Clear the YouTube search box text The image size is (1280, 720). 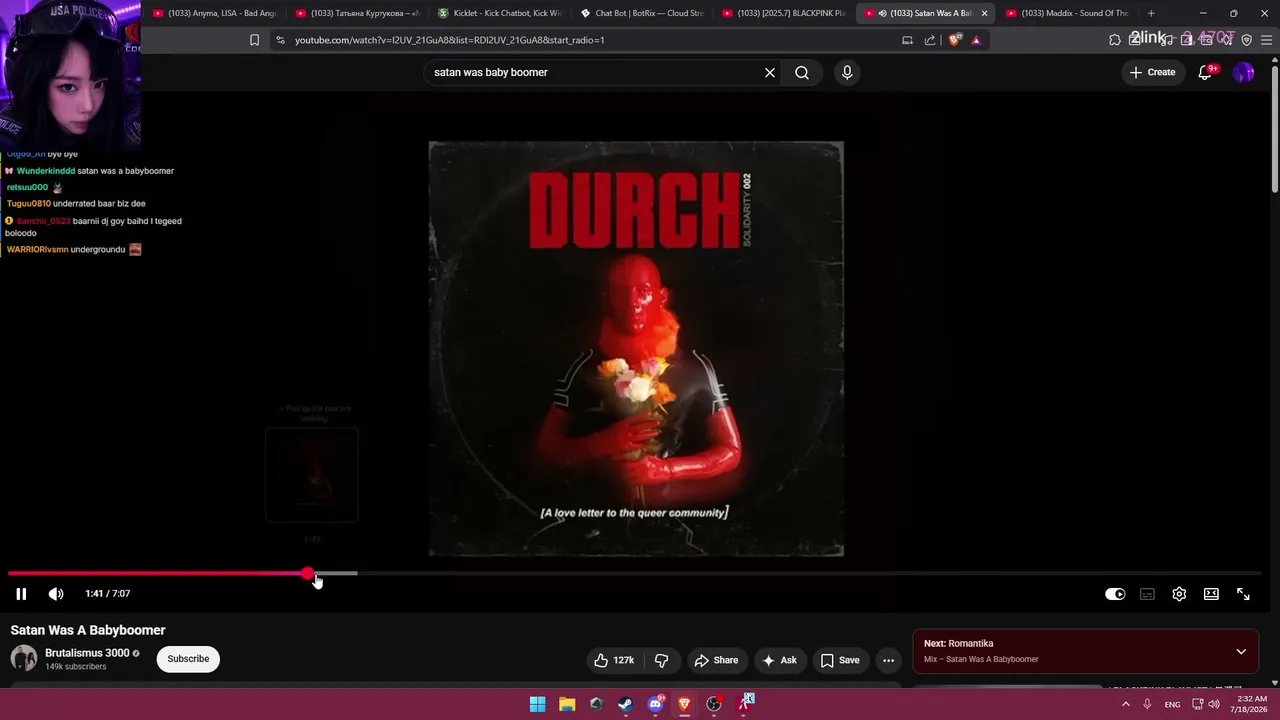[x=770, y=72]
